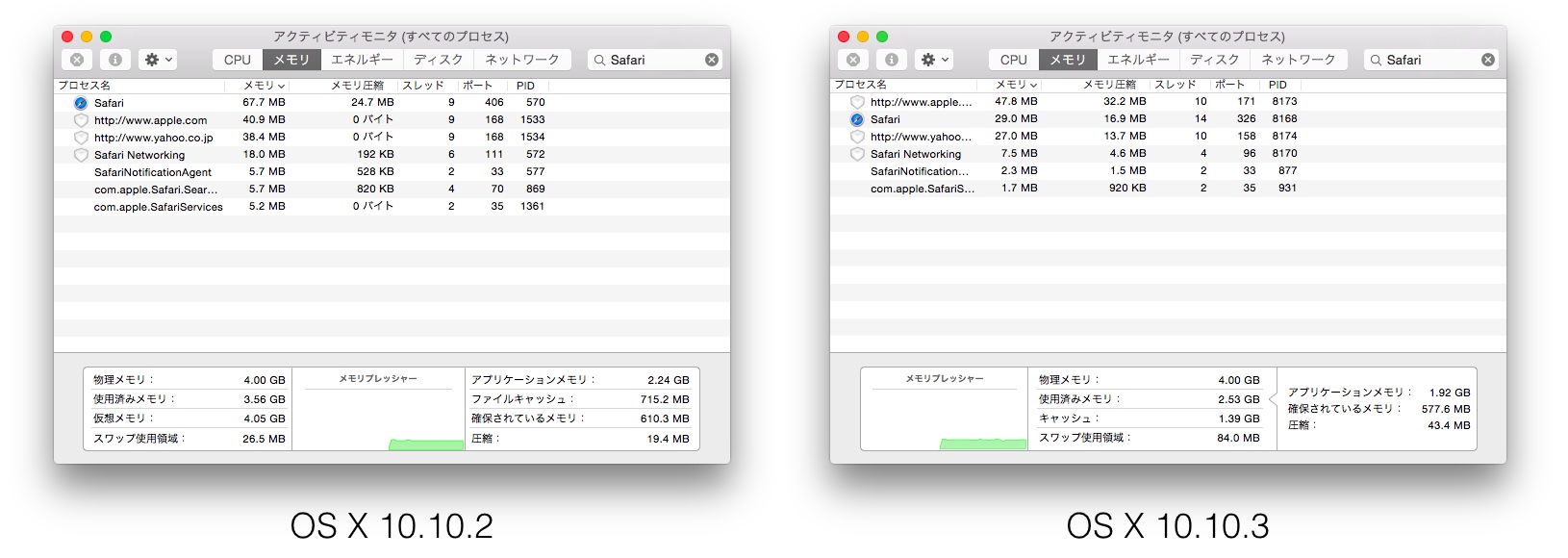
Task: Click shield icon beside http://www.yahoo.co.jp
Action: tap(81, 138)
